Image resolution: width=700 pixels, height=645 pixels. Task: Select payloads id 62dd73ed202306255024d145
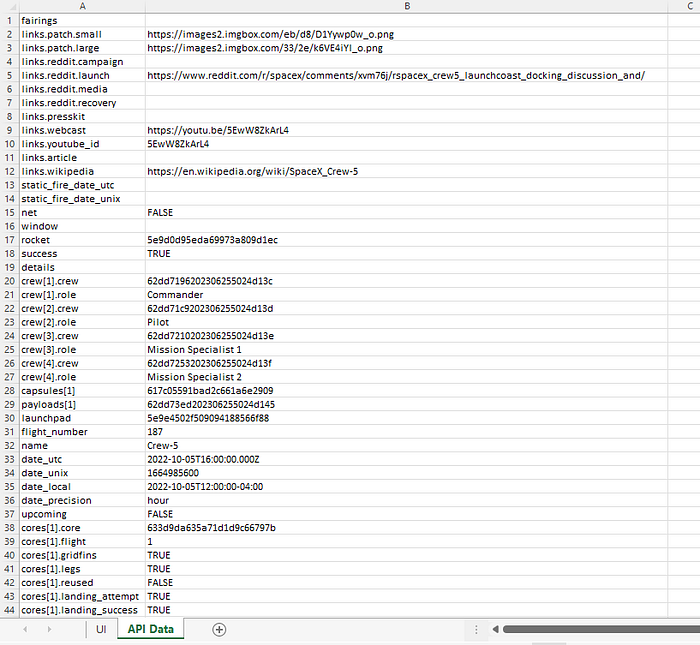click(x=407, y=404)
